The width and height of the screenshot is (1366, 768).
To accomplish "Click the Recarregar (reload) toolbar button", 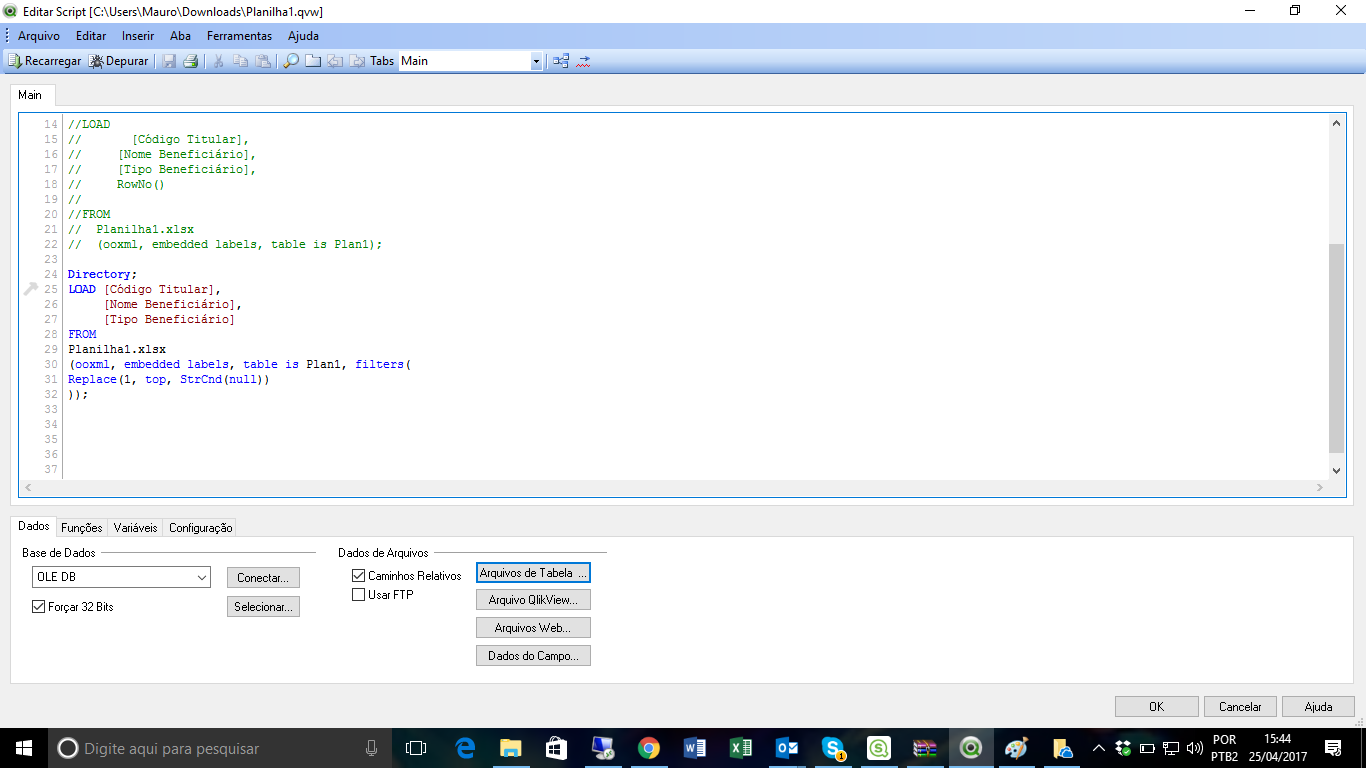I will point(44,61).
